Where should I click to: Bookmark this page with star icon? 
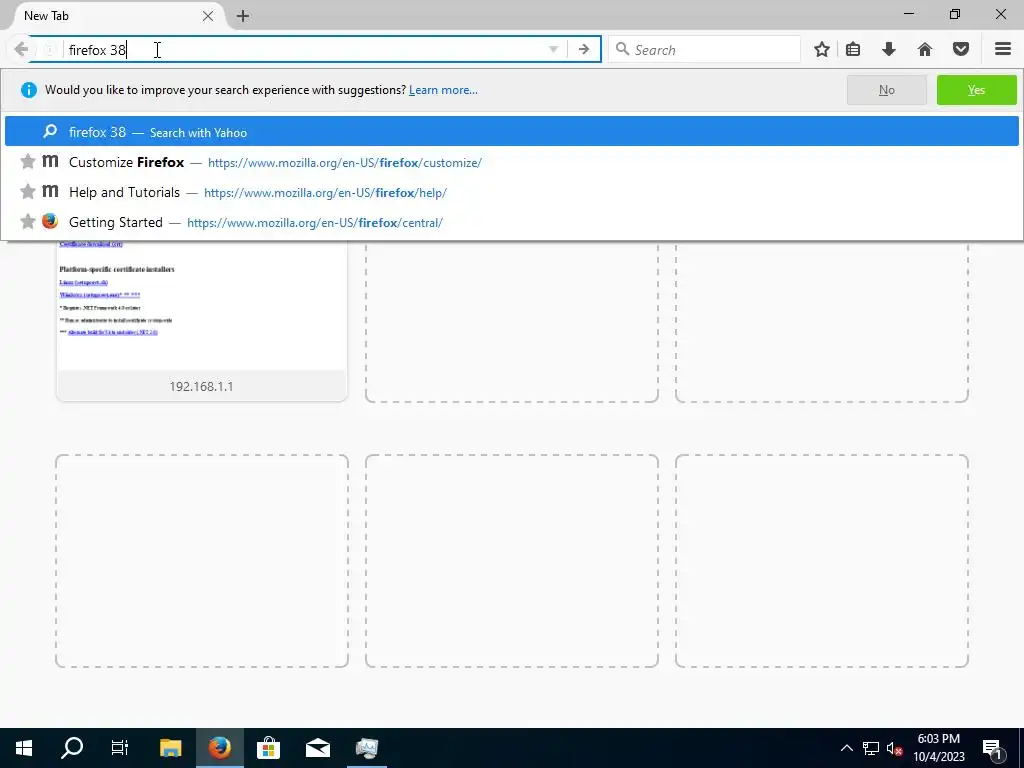click(x=822, y=50)
